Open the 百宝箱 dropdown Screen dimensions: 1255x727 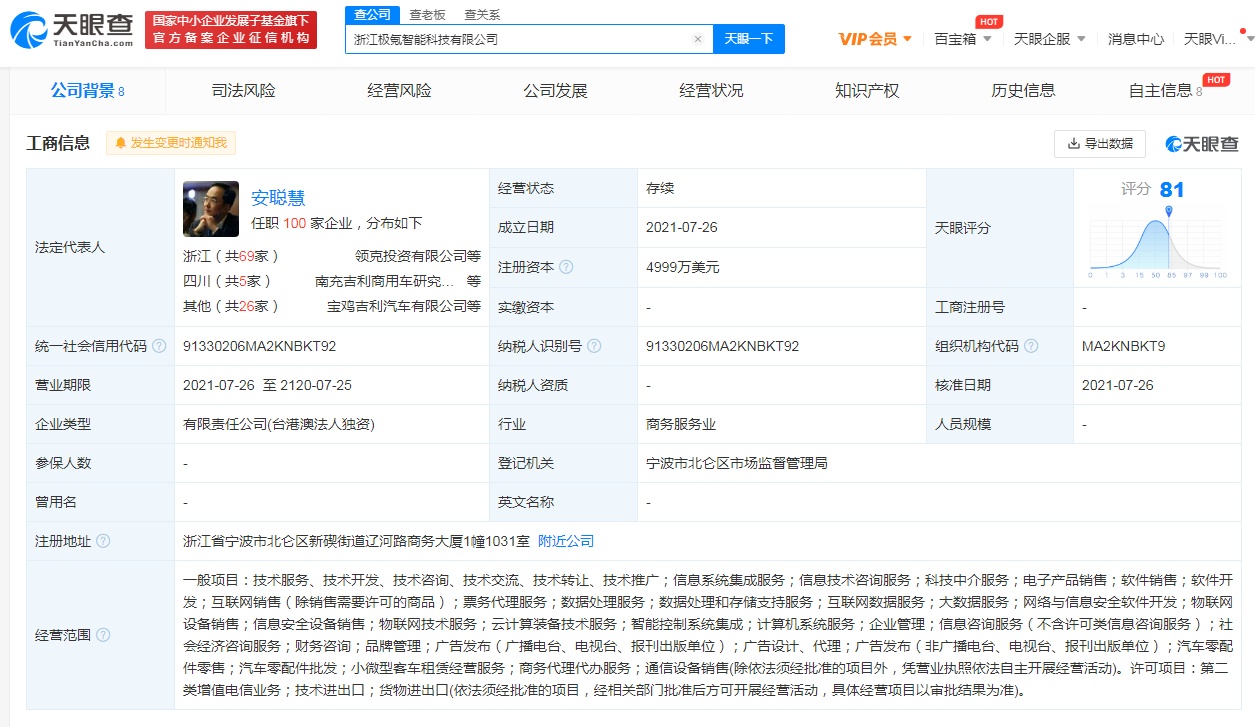pos(962,39)
